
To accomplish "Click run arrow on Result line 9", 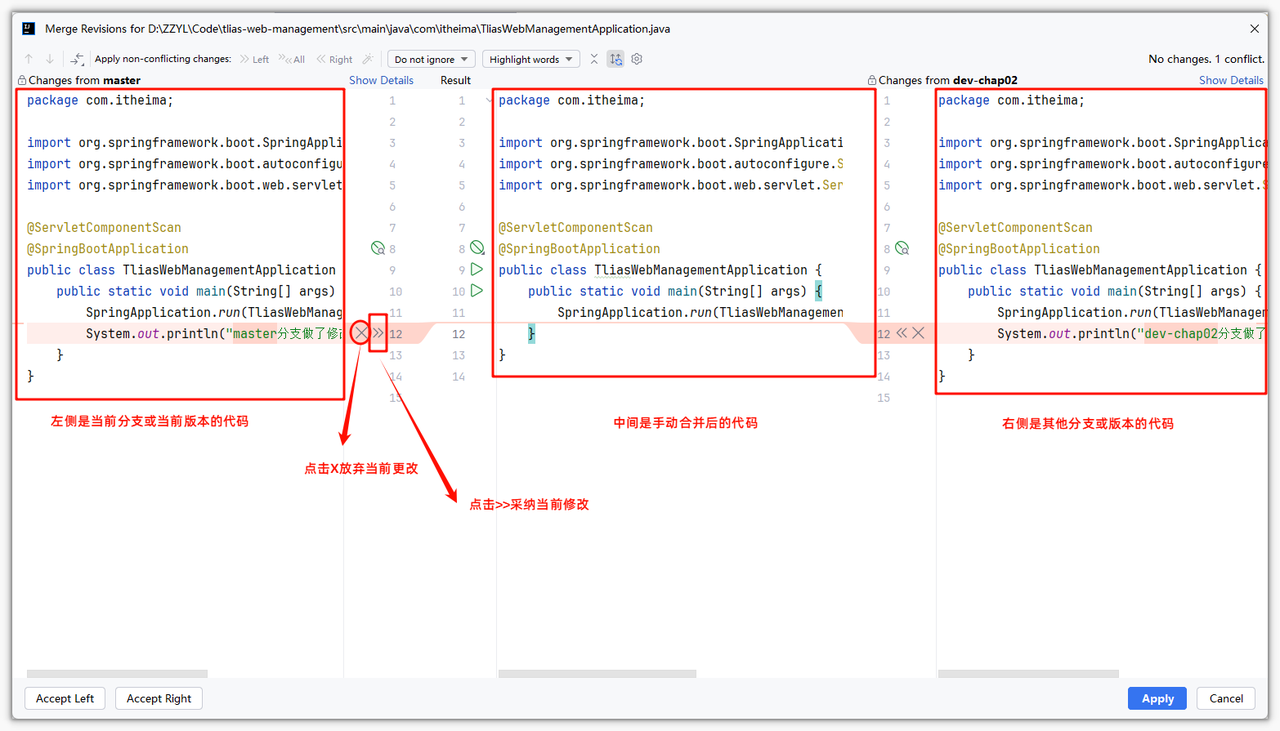I will pos(477,270).
